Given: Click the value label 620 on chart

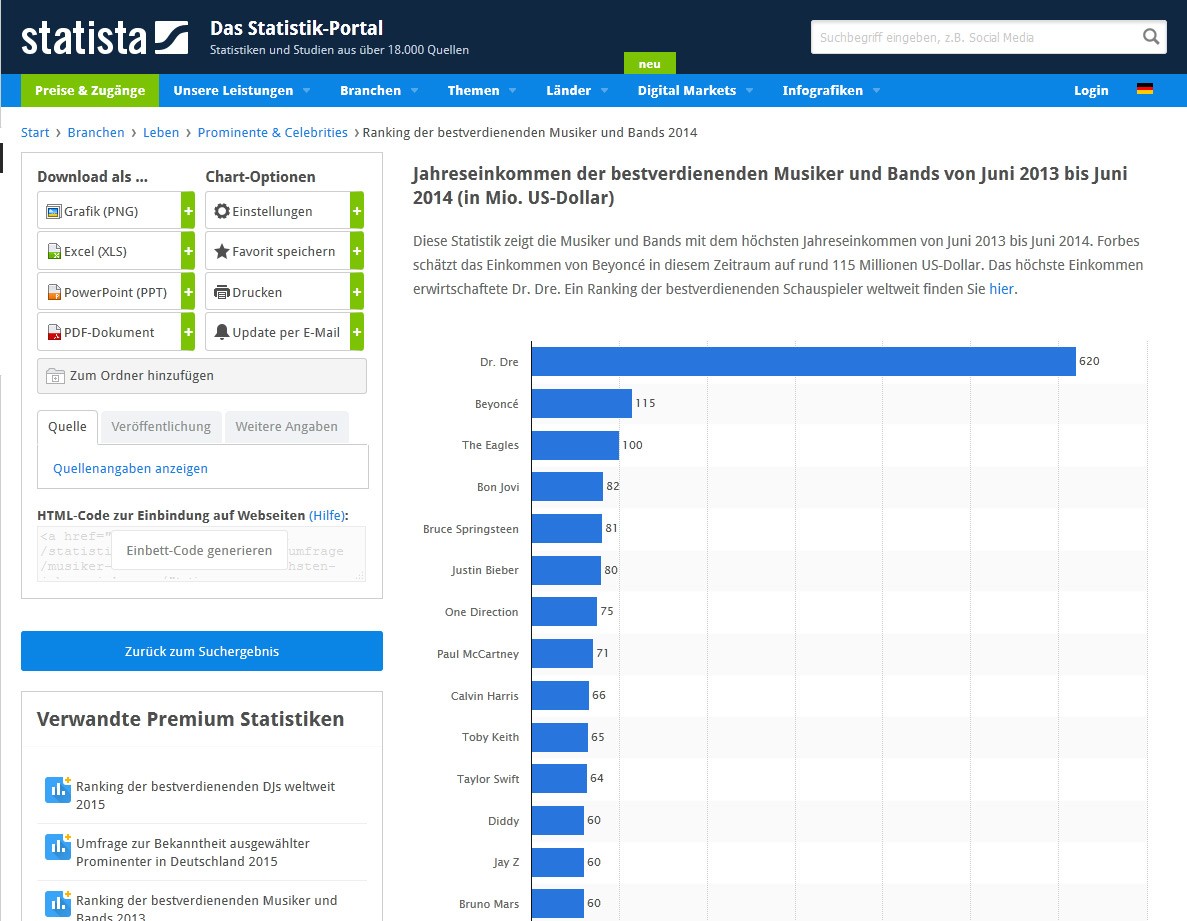Looking at the screenshot, I should (x=1089, y=361).
